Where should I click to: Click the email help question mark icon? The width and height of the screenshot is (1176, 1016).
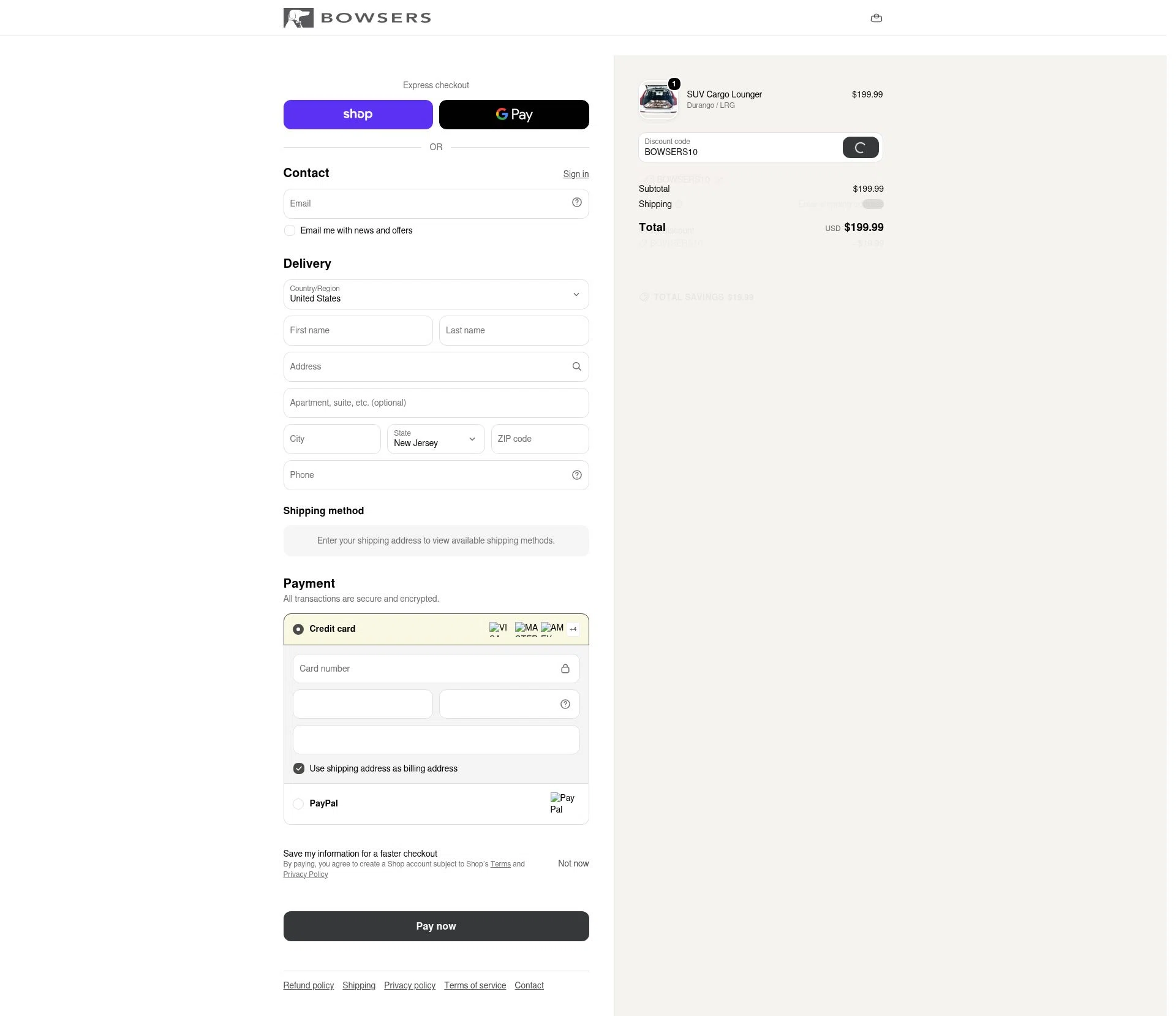coord(576,203)
